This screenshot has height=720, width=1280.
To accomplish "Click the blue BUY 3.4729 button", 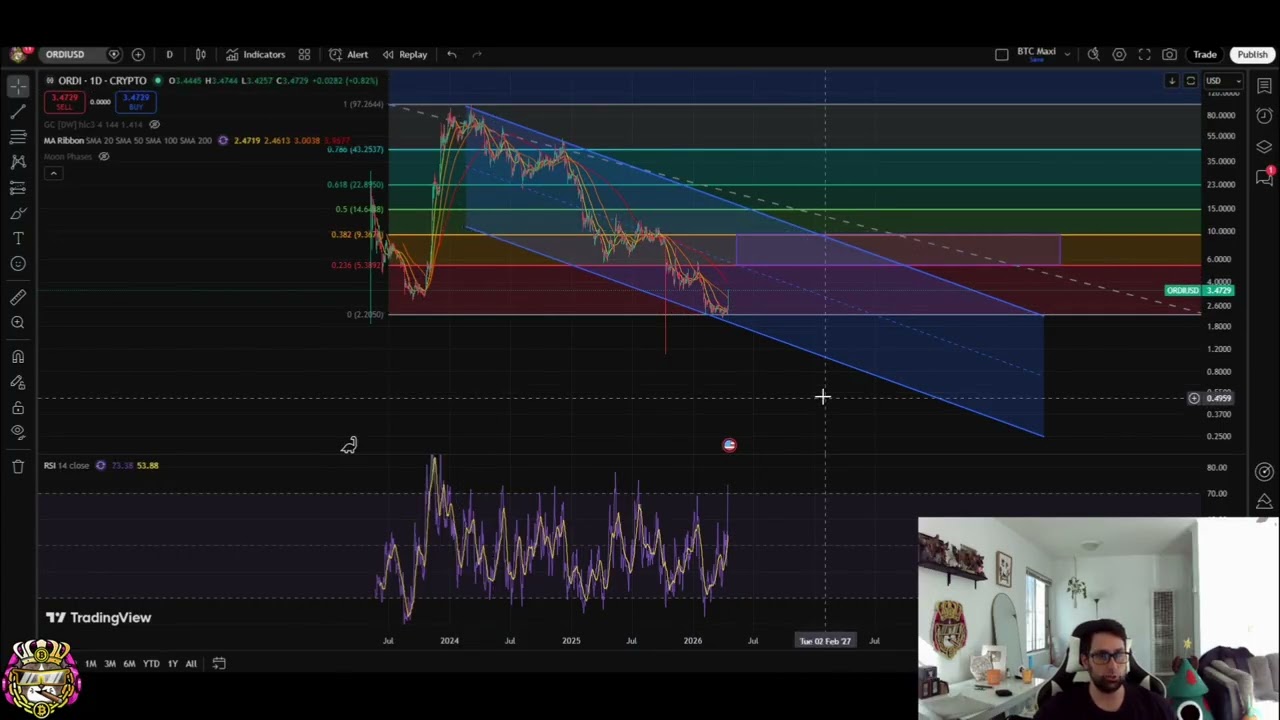I will pos(135,102).
